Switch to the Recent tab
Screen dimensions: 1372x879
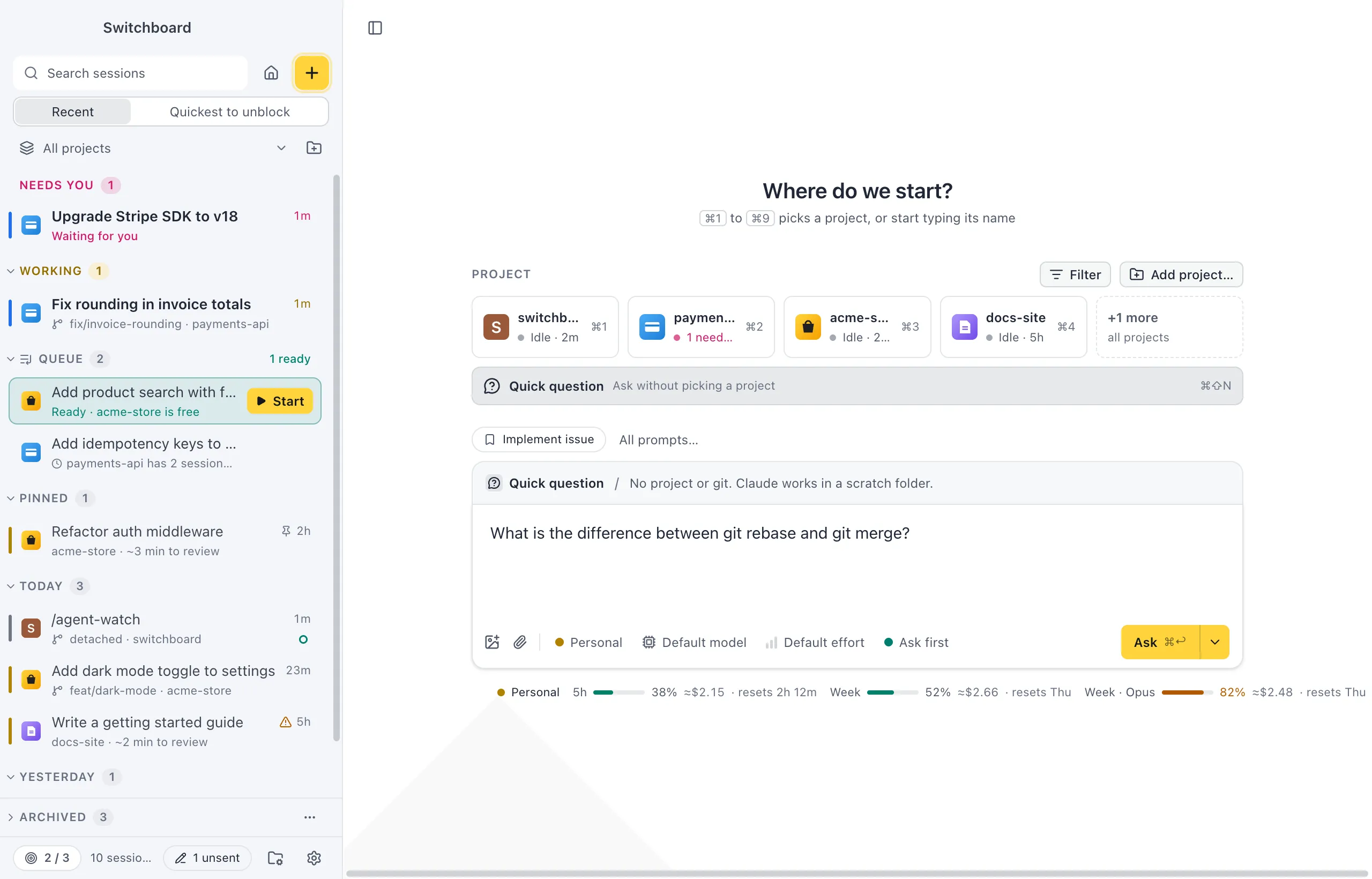coord(72,112)
